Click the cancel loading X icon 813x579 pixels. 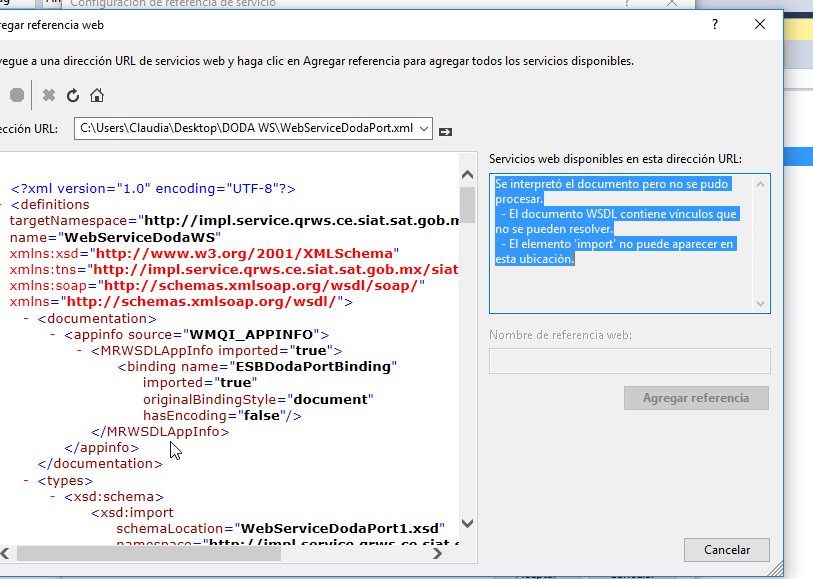49,95
